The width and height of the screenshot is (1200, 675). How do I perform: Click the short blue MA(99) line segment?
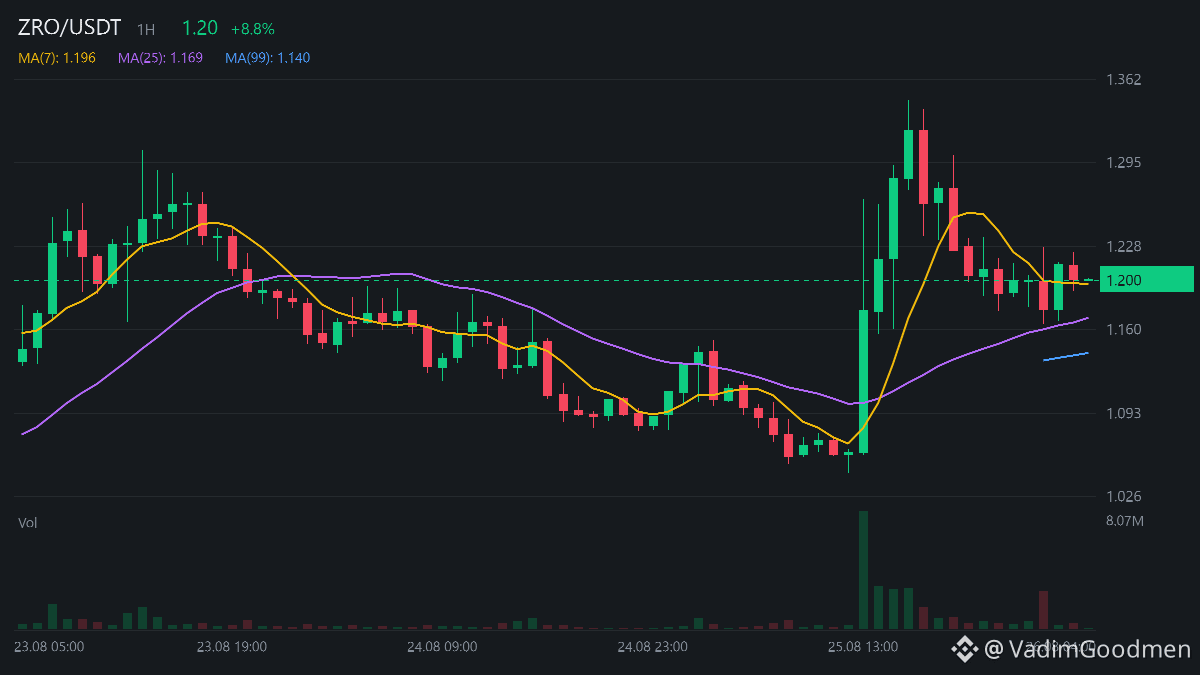(x=1066, y=356)
